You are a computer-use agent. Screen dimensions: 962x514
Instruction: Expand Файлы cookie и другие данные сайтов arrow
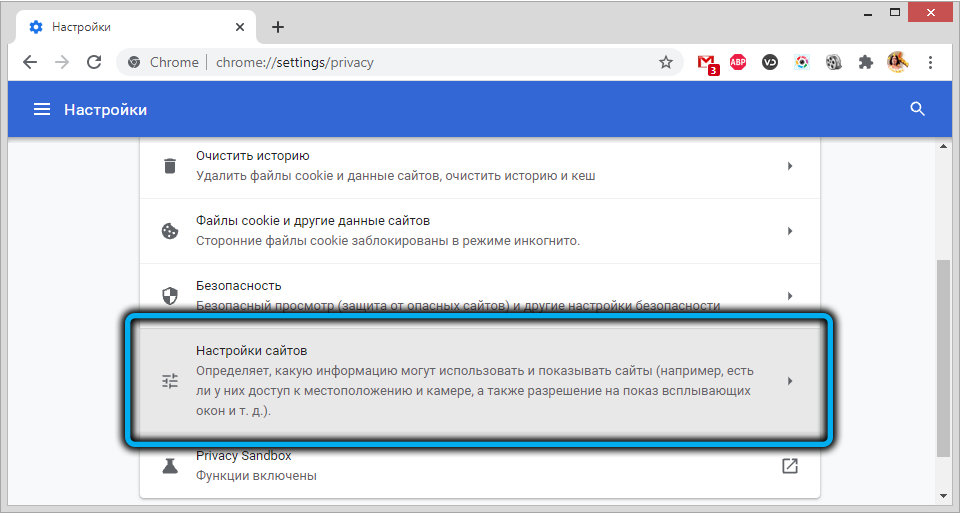(x=789, y=231)
